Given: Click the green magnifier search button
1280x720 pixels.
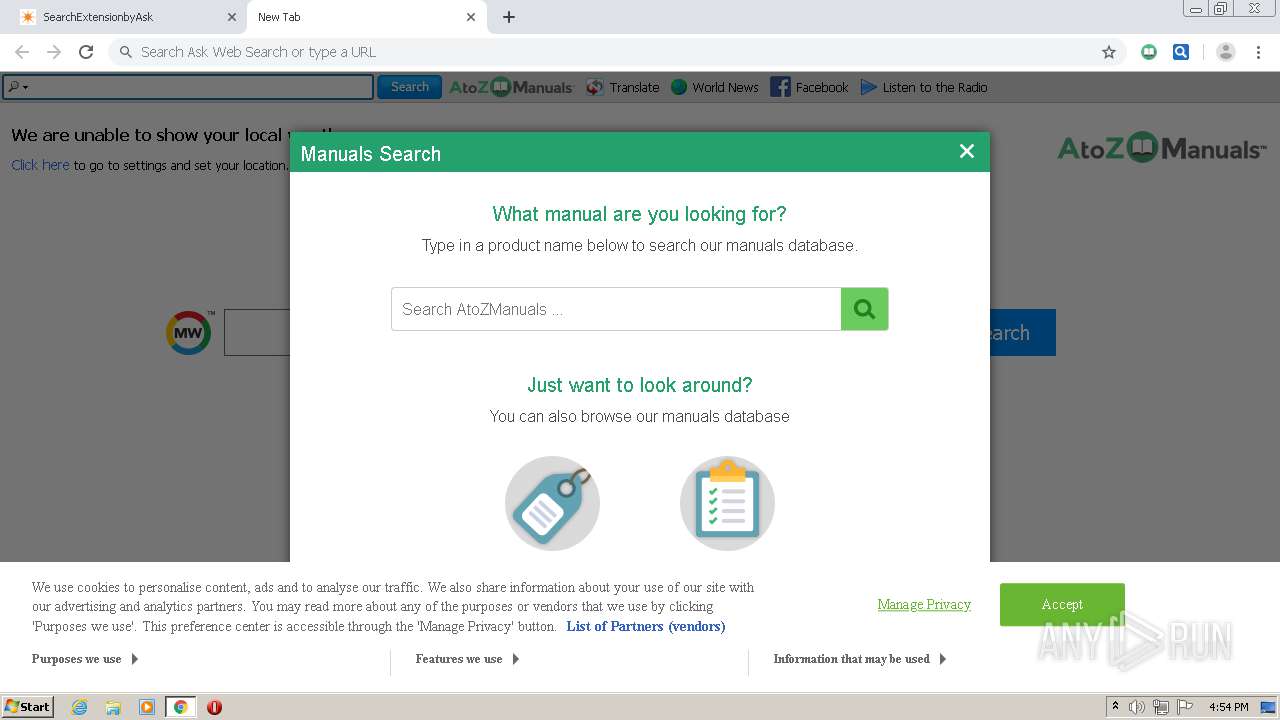Looking at the screenshot, I should click(864, 309).
